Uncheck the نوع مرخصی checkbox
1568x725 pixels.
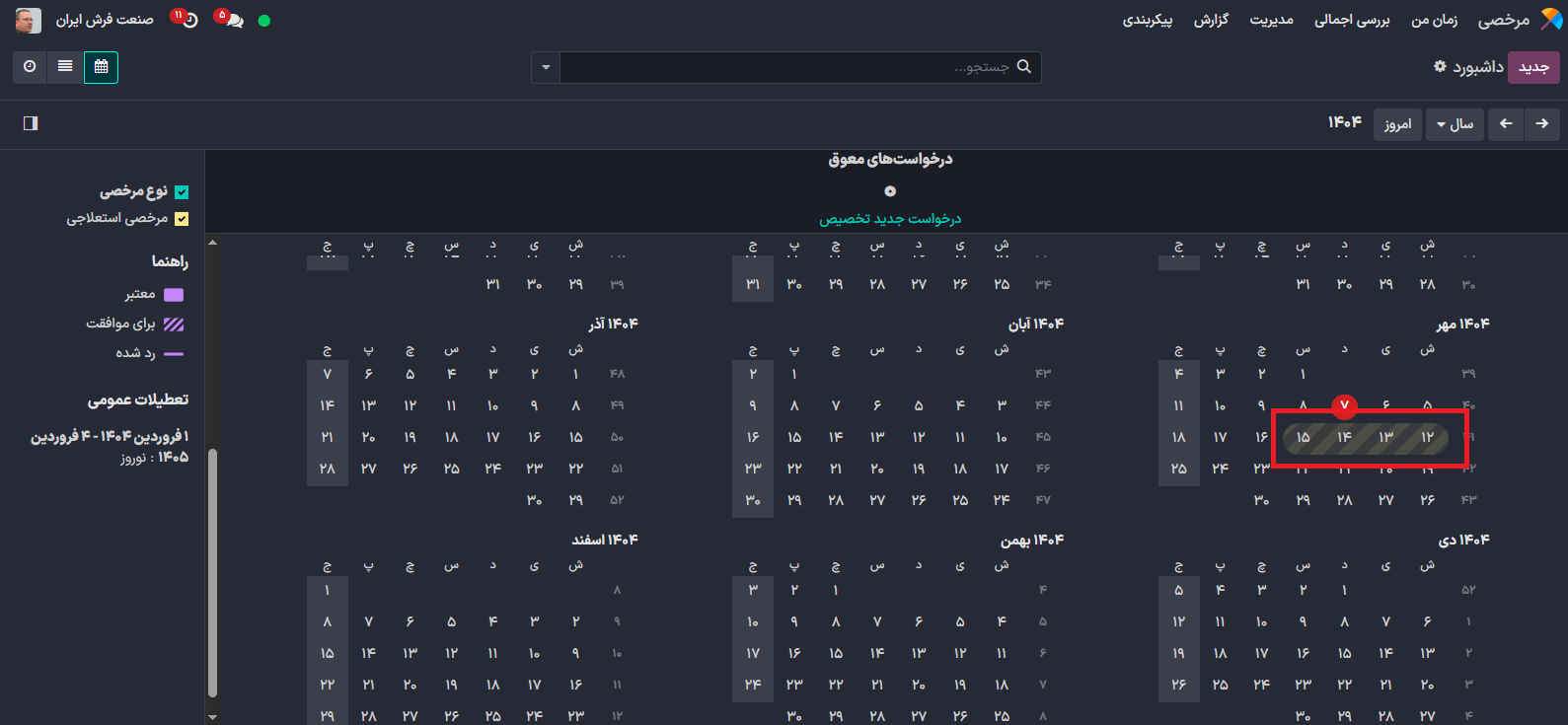[182, 192]
